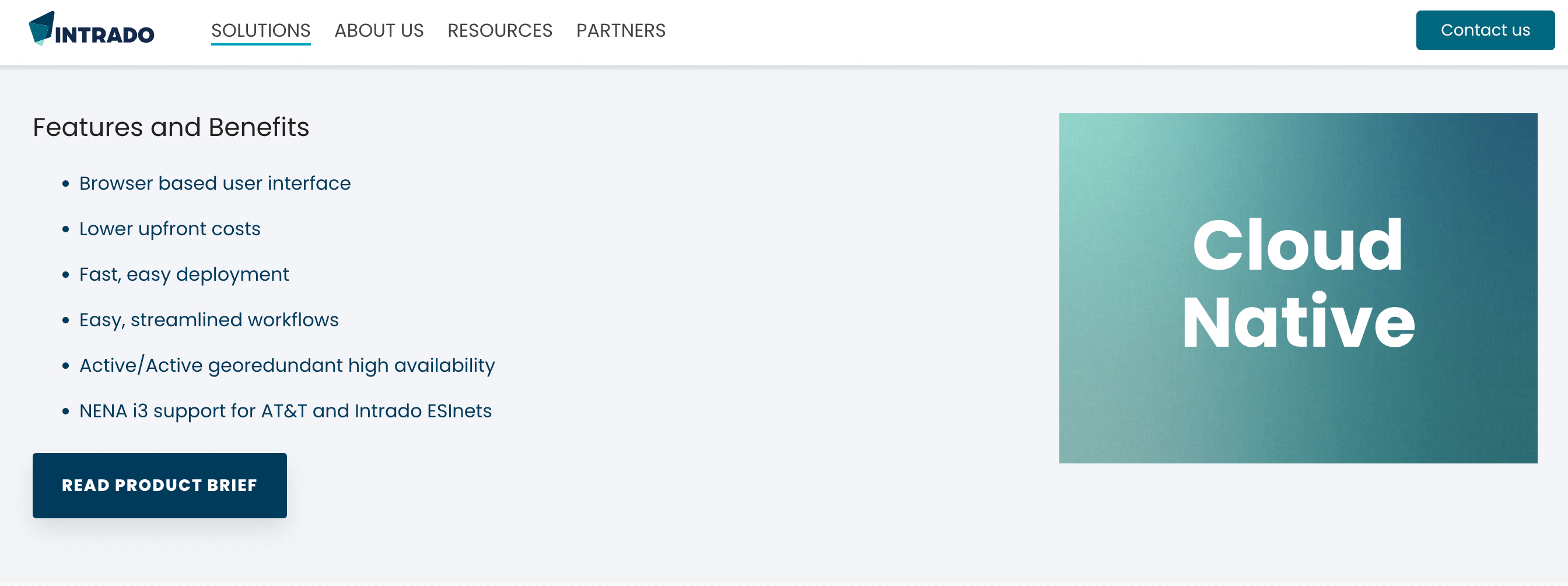Navigate home via the Intrado wordmark

(103, 32)
